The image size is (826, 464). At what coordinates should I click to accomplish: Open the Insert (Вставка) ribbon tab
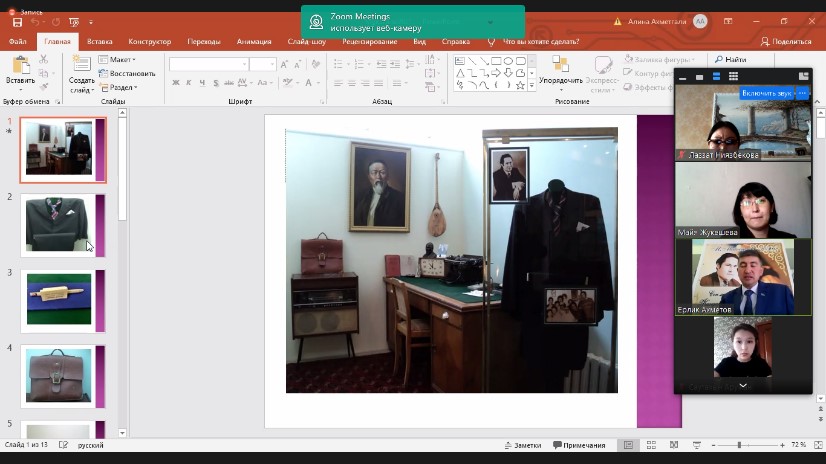point(99,42)
